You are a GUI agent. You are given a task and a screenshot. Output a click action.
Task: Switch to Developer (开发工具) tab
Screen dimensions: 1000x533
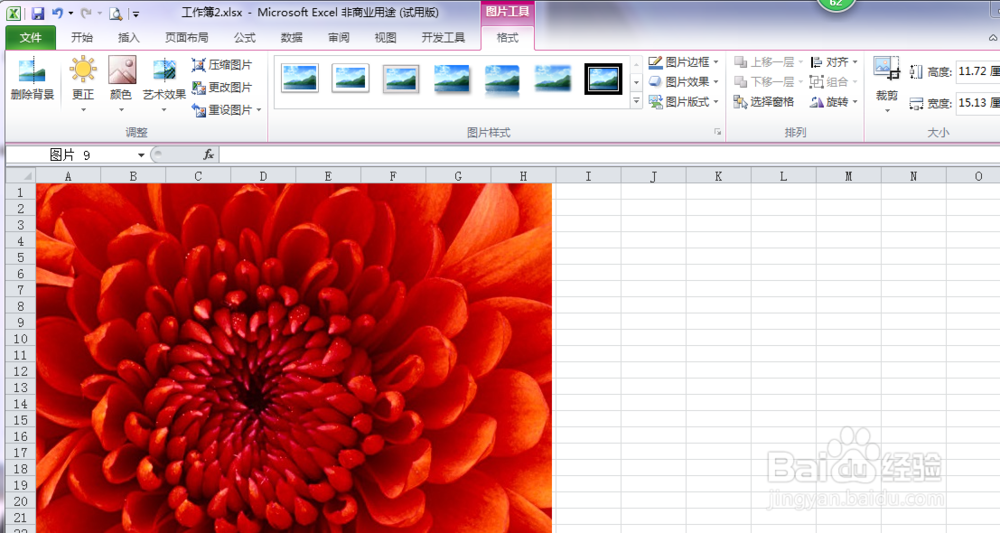[443, 38]
